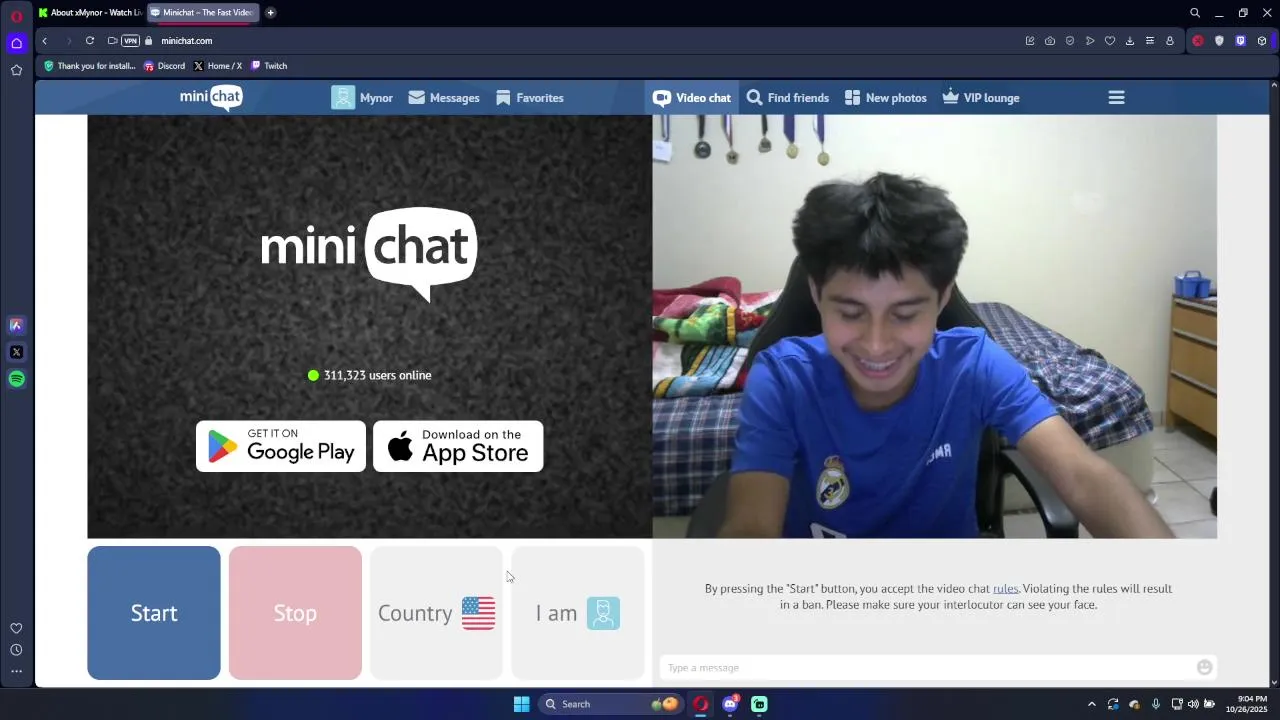
Task: Click the red ad blocker extension icon
Action: 1198,41
